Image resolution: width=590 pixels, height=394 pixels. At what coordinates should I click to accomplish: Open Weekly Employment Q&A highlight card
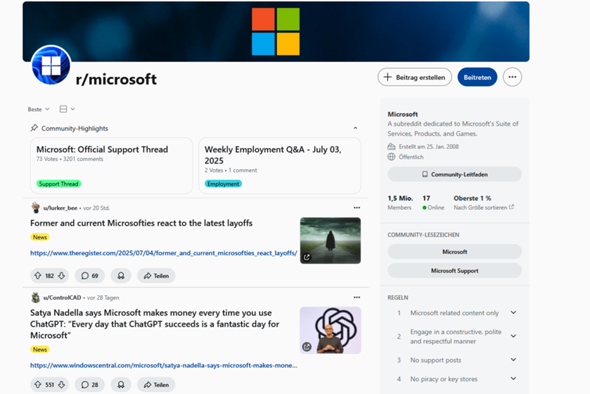(280, 166)
